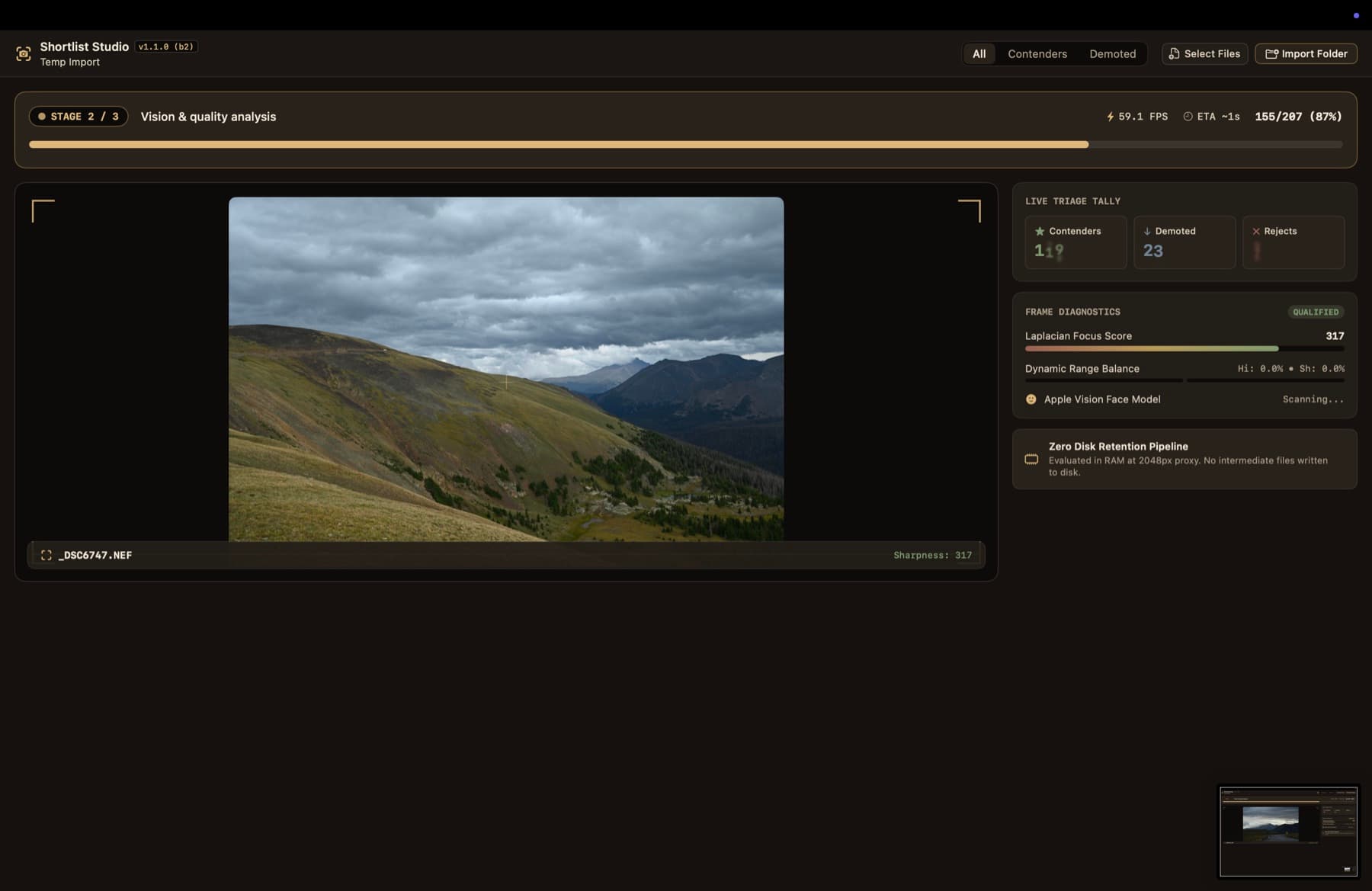Click the star icon next to Contenders tally
Image resolution: width=1372 pixels, height=891 pixels.
1040,231
